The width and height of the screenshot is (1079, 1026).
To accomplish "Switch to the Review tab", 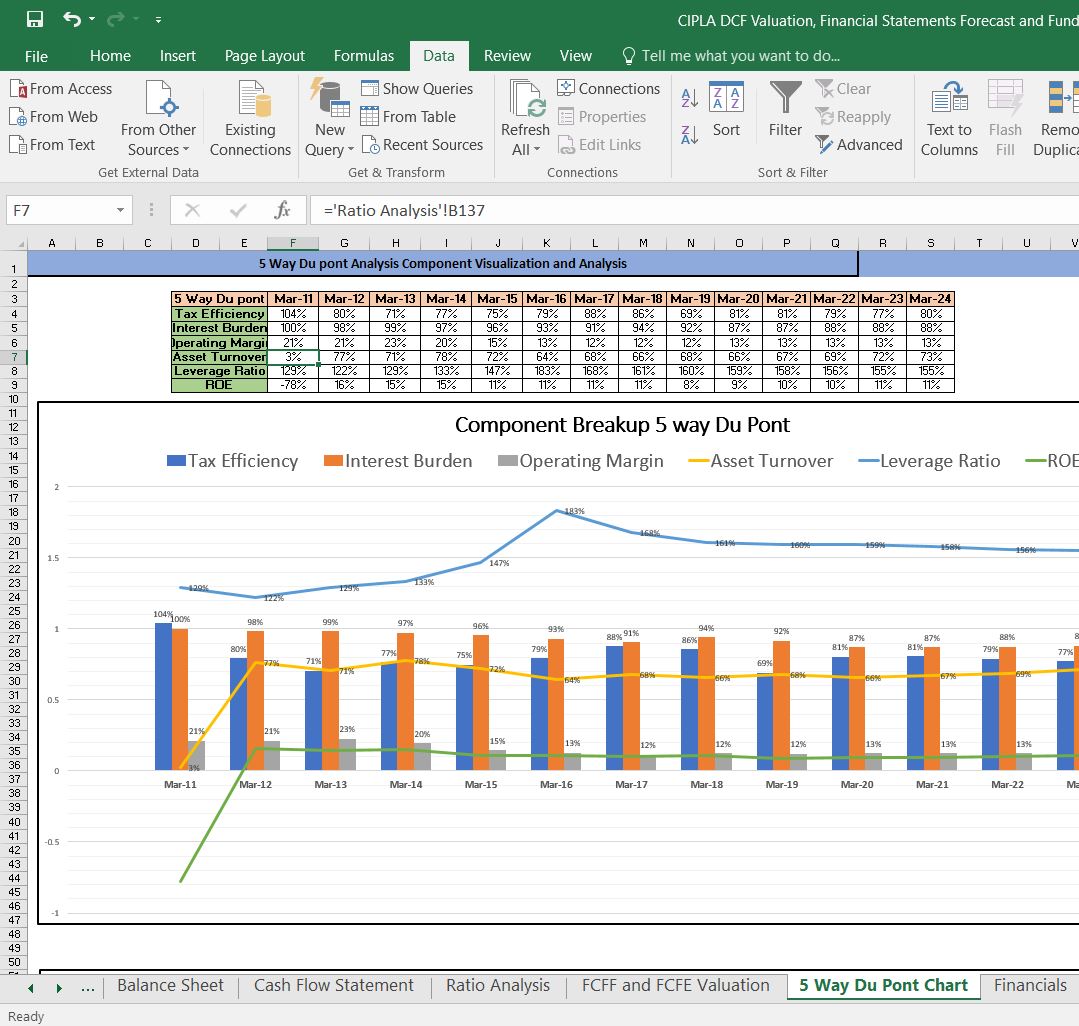I will [507, 56].
